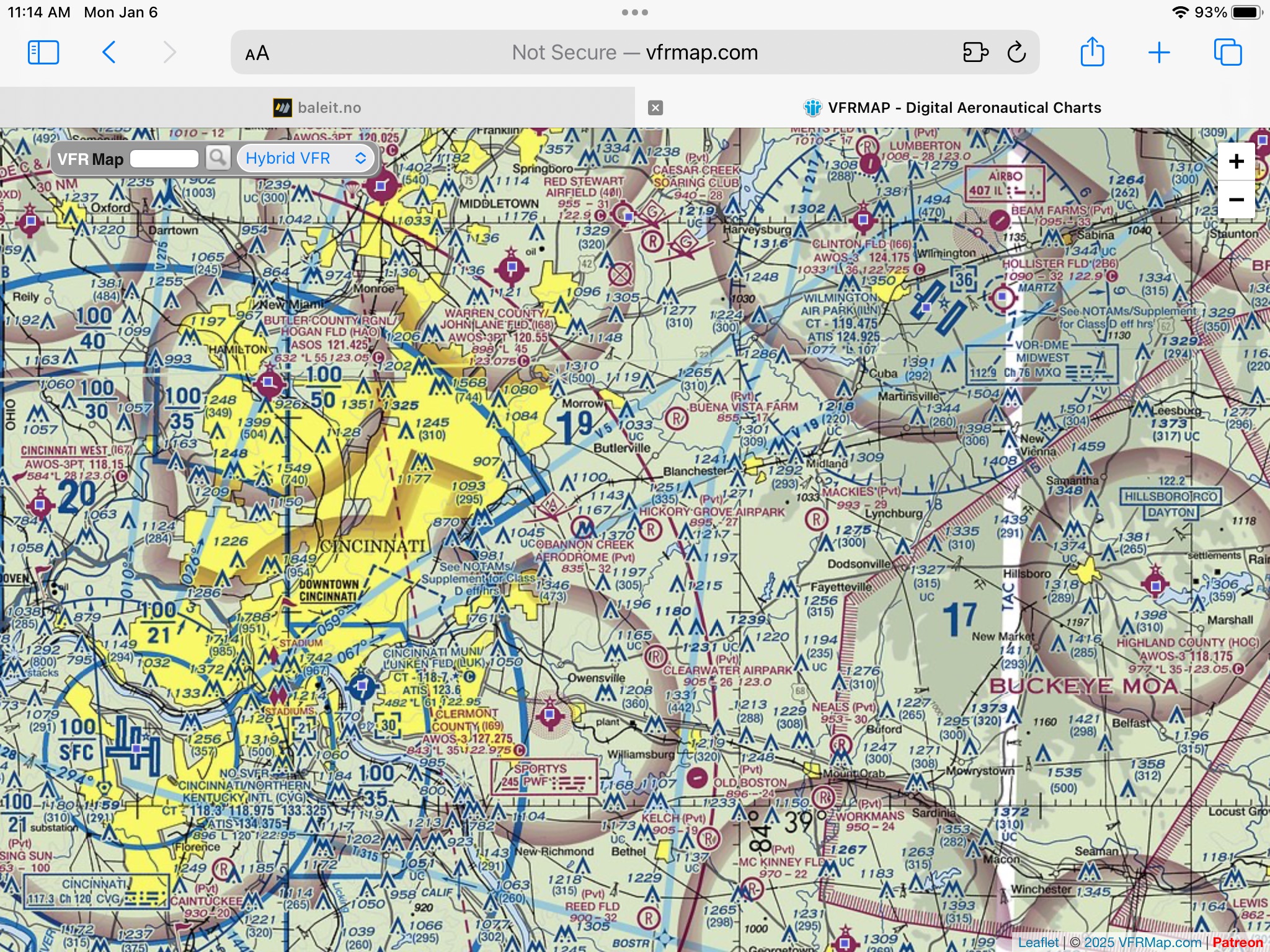Viewport: 1270px width, 952px height.
Task: Click the HAMILTON city label
Action: (x=238, y=350)
